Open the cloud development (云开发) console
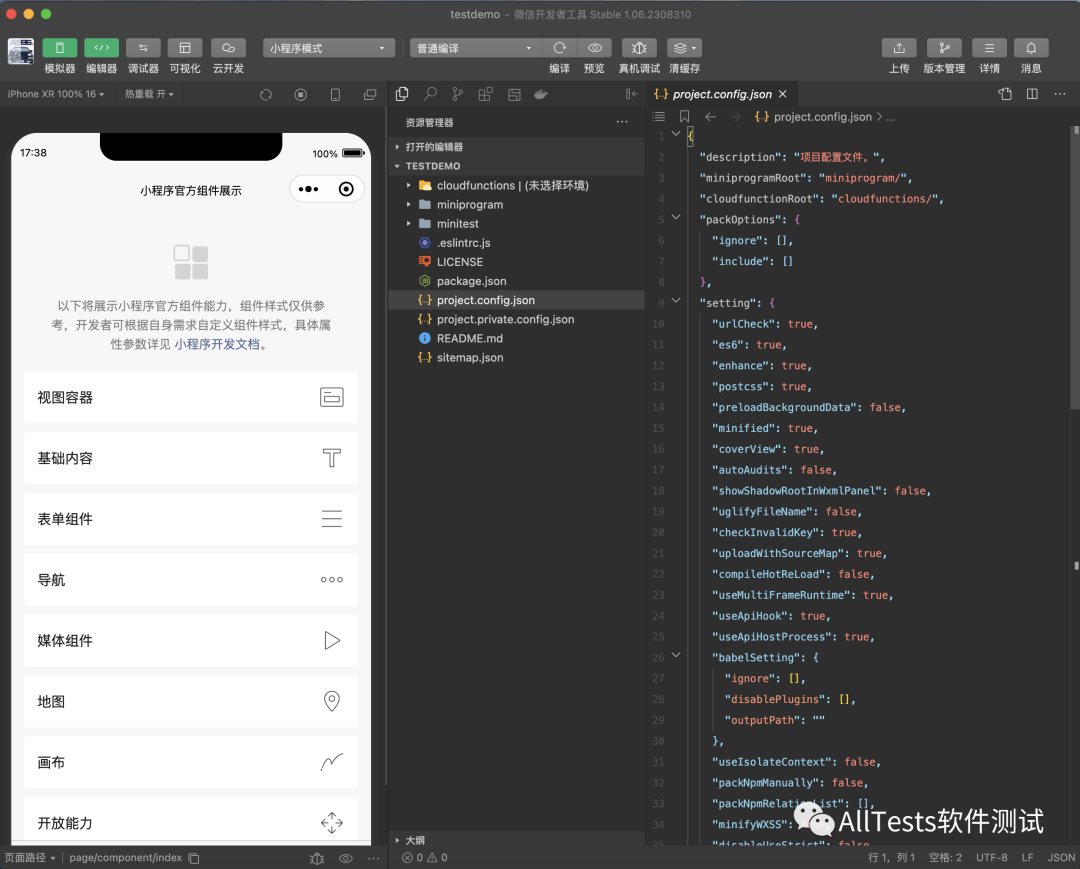This screenshot has width=1080, height=869. pyautogui.click(x=228, y=48)
